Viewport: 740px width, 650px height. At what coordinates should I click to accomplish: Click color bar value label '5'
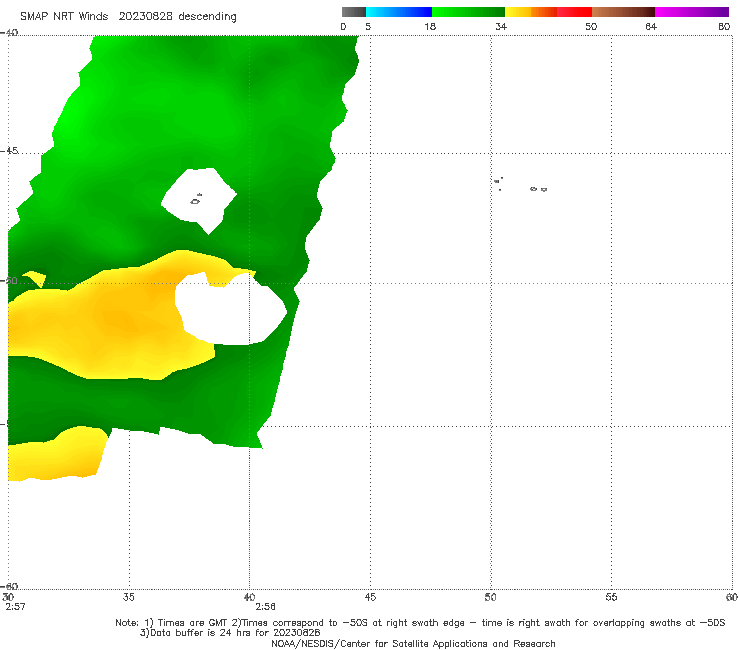(x=368, y=27)
